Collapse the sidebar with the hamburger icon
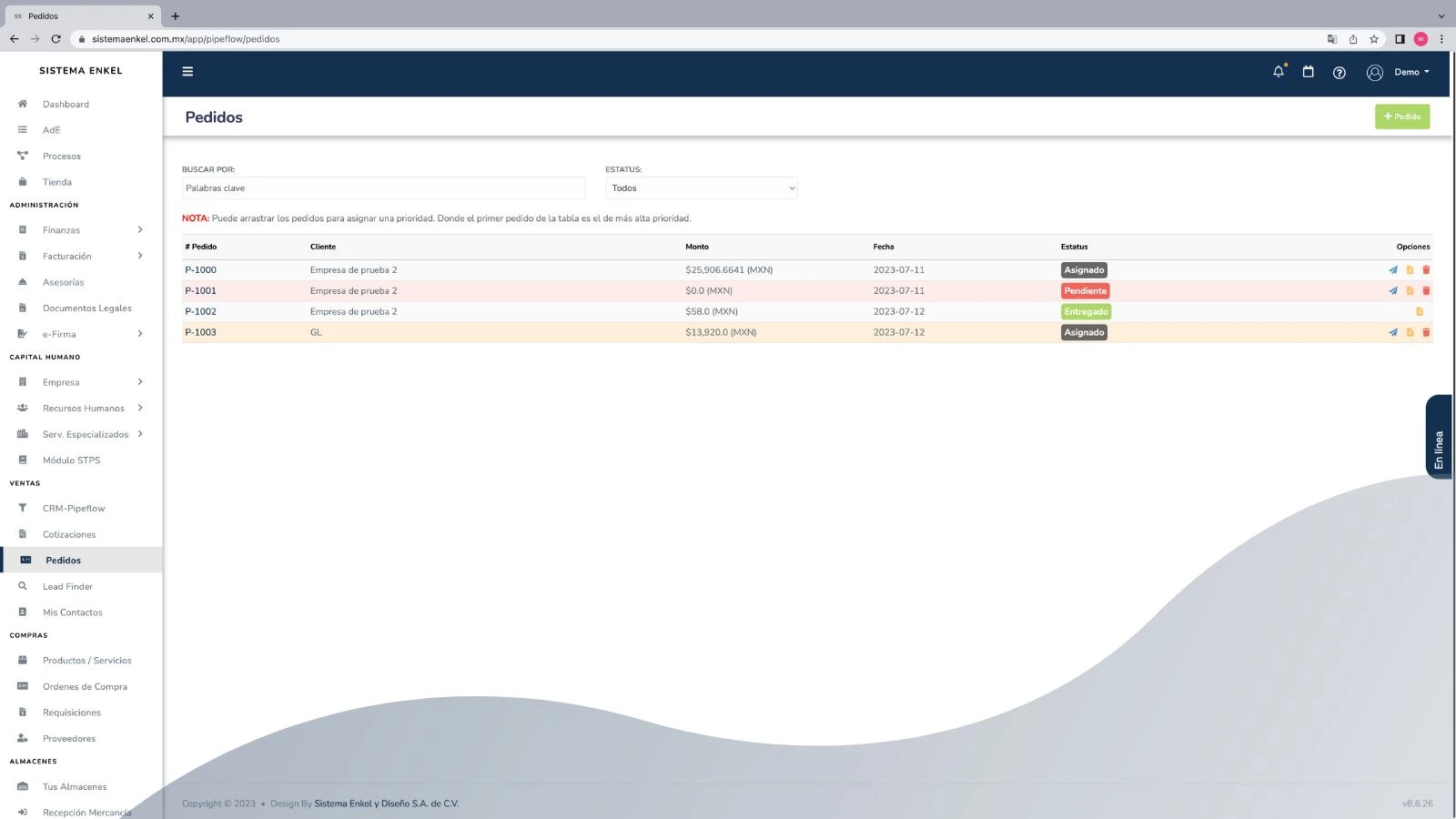This screenshot has height=819, width=1456. tap(187, 71)
